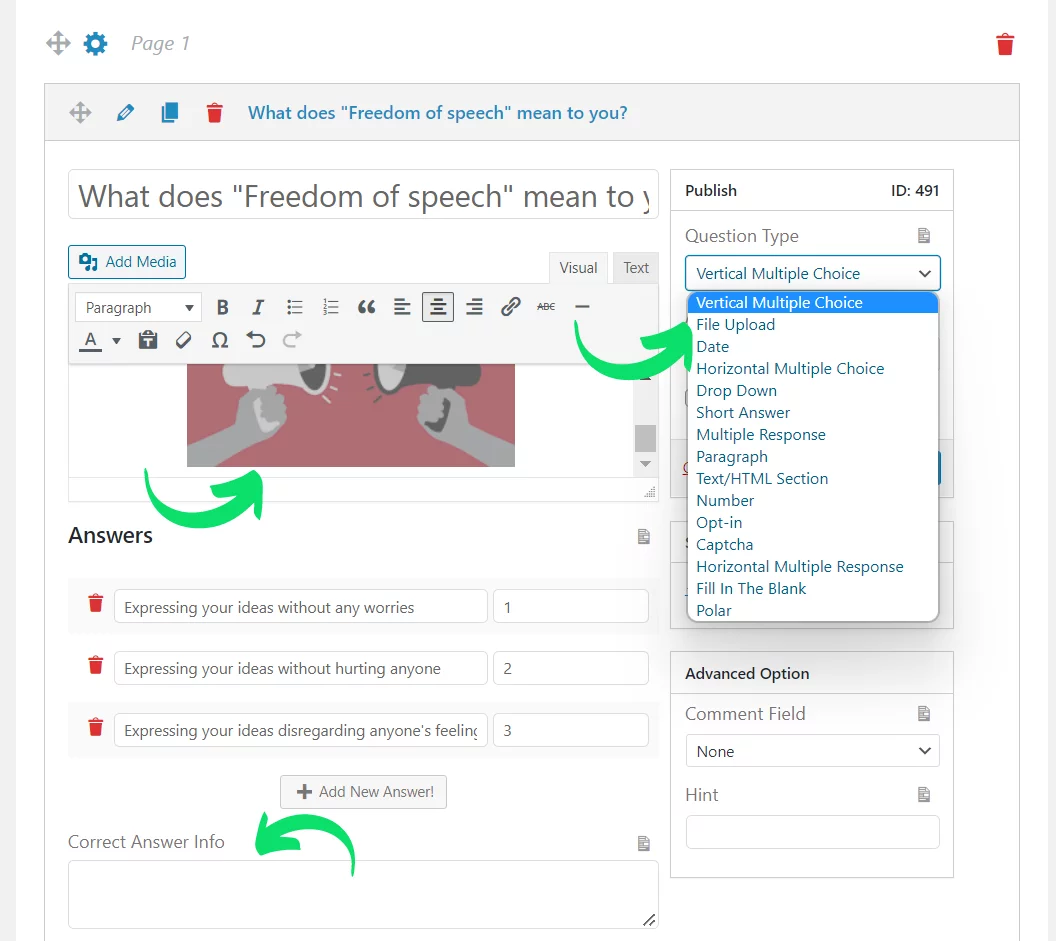Choose Vertical Multiple Choice option
The height and width of the screenshot is (941, 1056).
[x=812, y=303]
